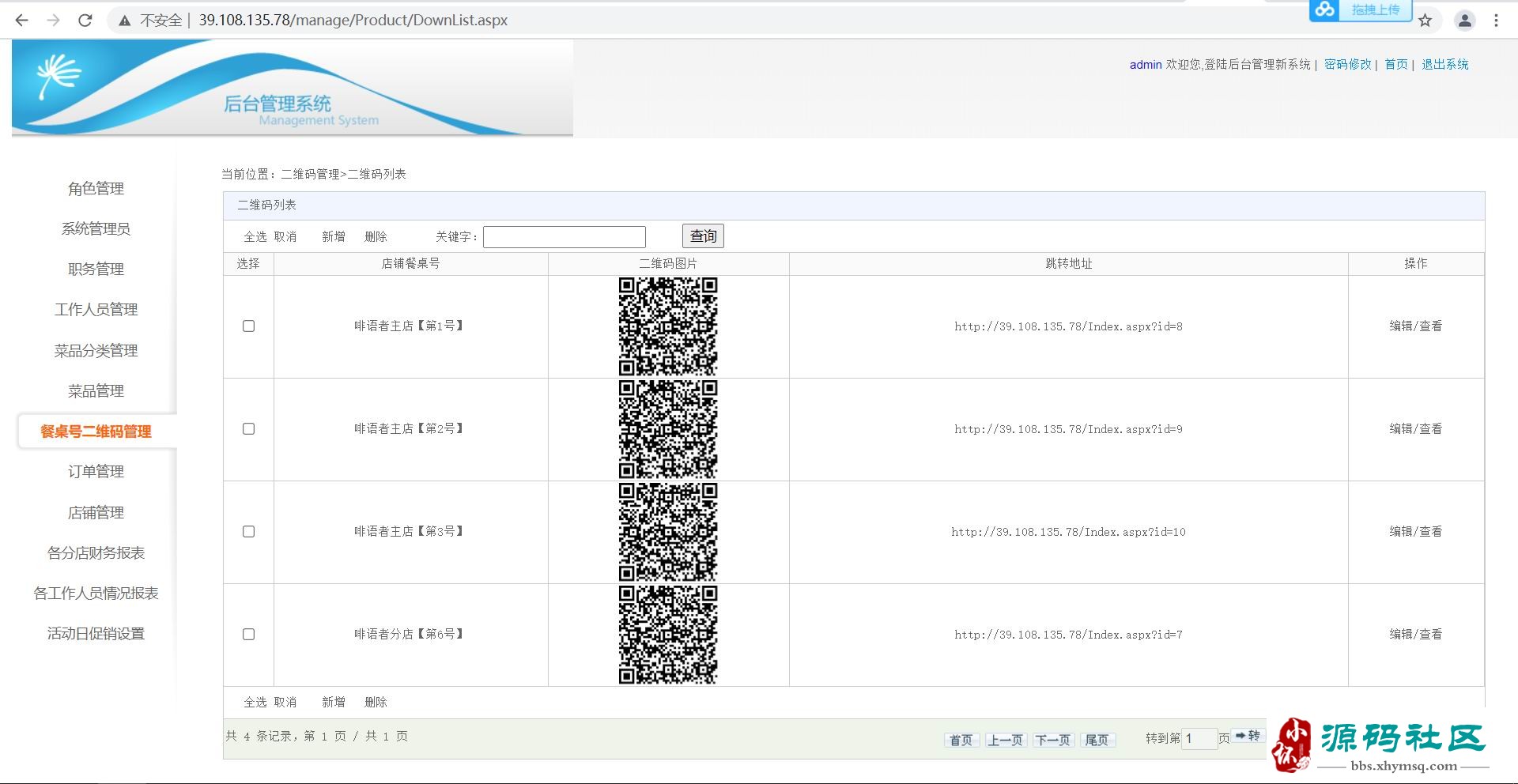This screenshot has width=1518, height=784.
Task: Click 删除 above the table
Action: pos(376,236)
